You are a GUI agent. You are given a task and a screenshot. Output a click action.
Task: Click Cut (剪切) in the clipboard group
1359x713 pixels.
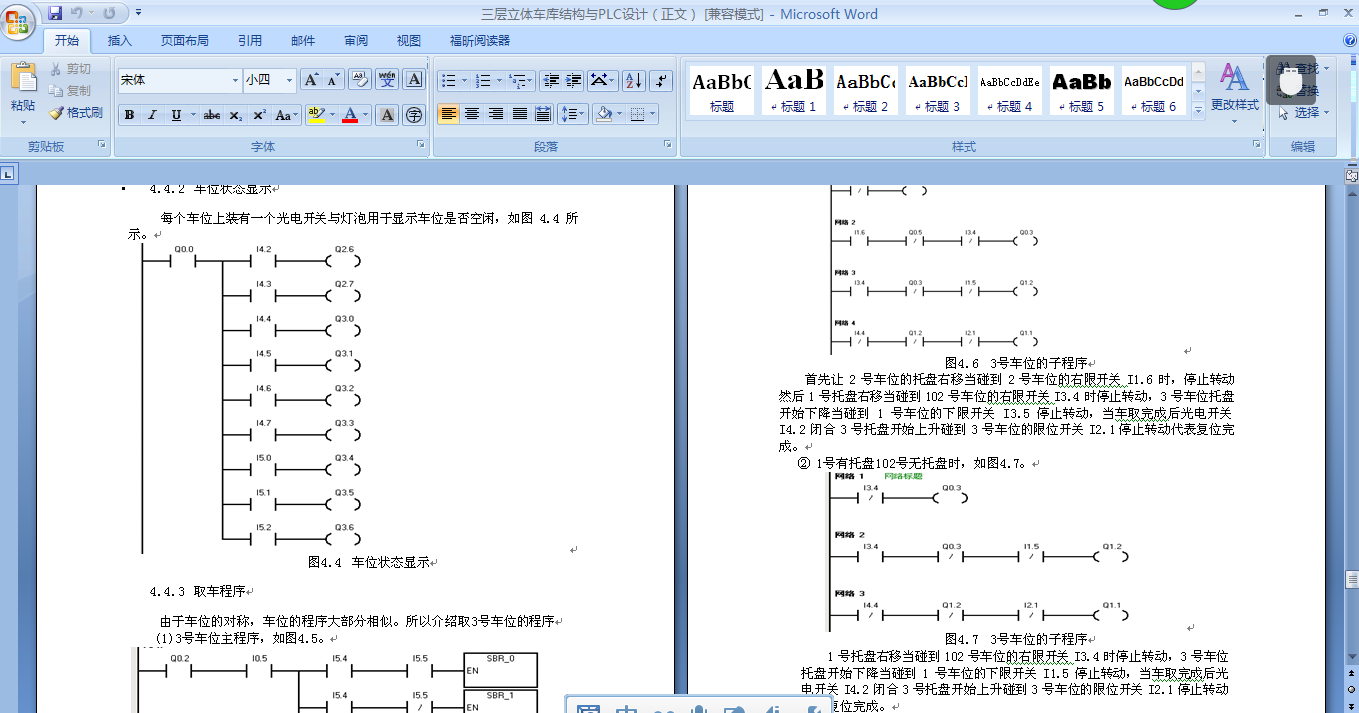(x=70, y=68)
